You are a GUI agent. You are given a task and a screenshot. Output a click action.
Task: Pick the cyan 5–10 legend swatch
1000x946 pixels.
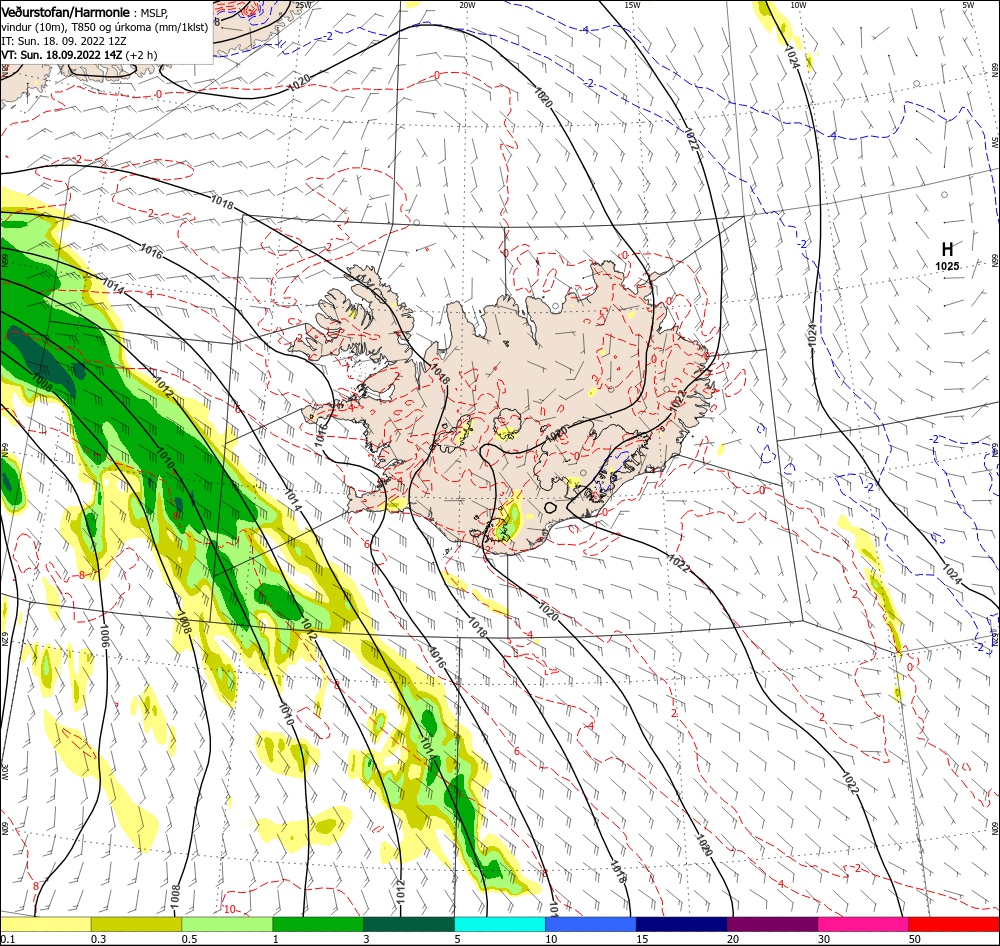(500, 924)
